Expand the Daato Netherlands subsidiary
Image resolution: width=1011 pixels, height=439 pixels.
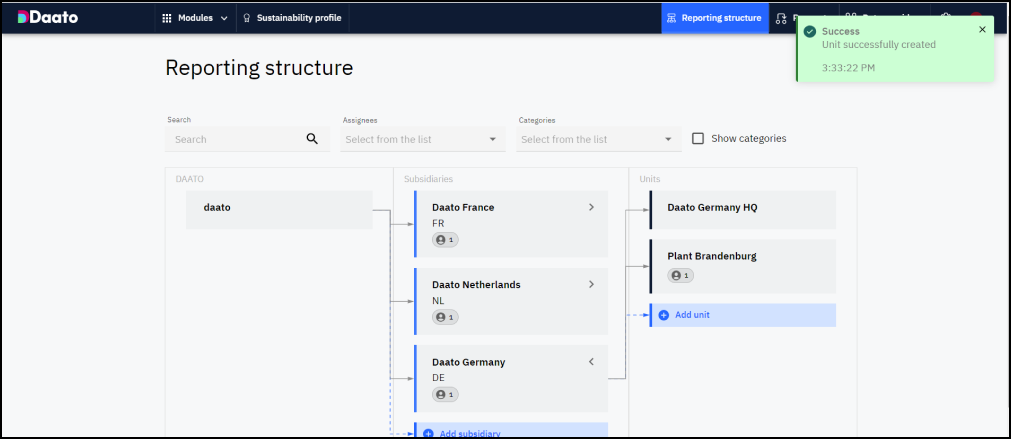(x=591, y=284)
